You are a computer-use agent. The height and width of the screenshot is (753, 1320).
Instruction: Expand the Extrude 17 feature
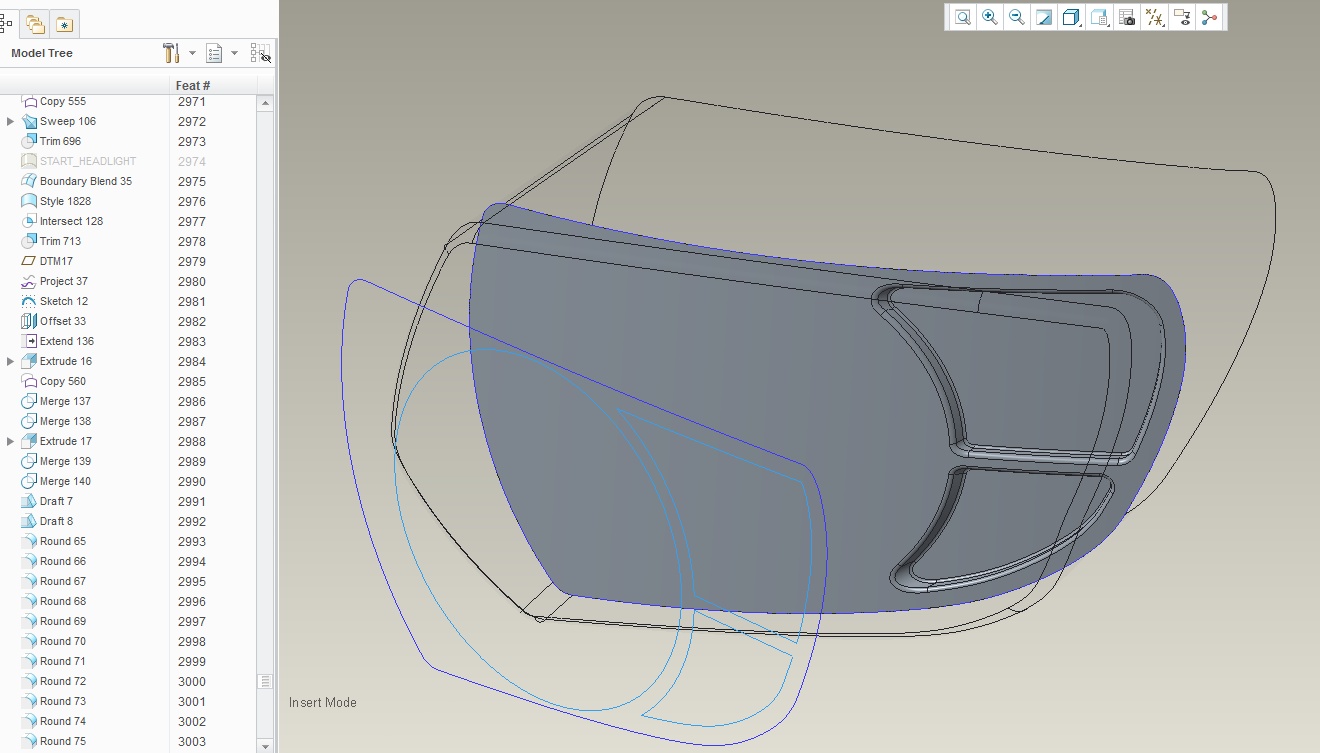[x=11, y=441]
